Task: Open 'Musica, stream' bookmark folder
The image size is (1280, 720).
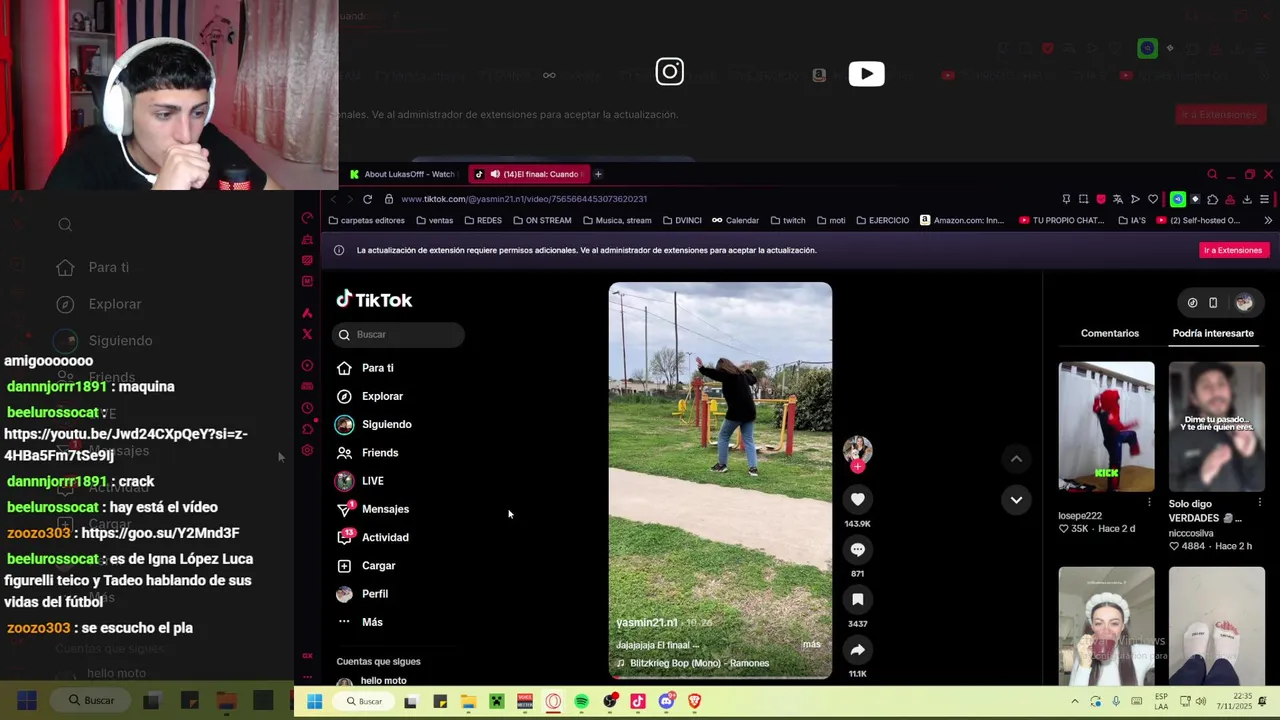Action: click(x=617, y=221)
